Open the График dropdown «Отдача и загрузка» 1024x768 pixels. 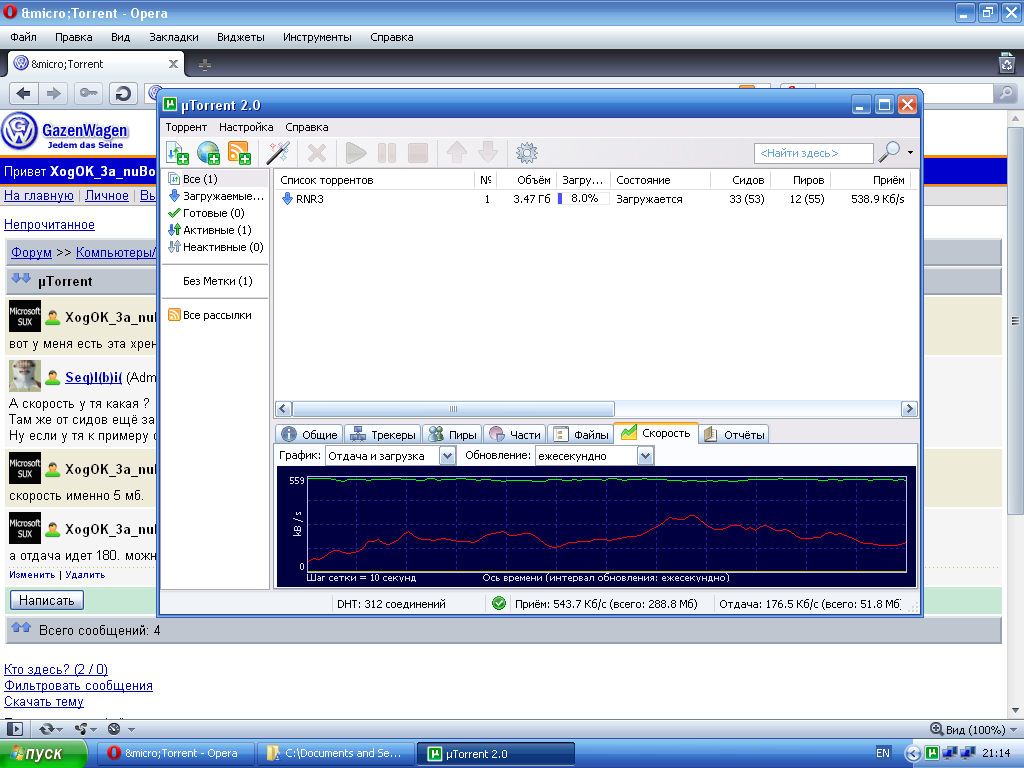pyautogui.click(x=390, y=456)
